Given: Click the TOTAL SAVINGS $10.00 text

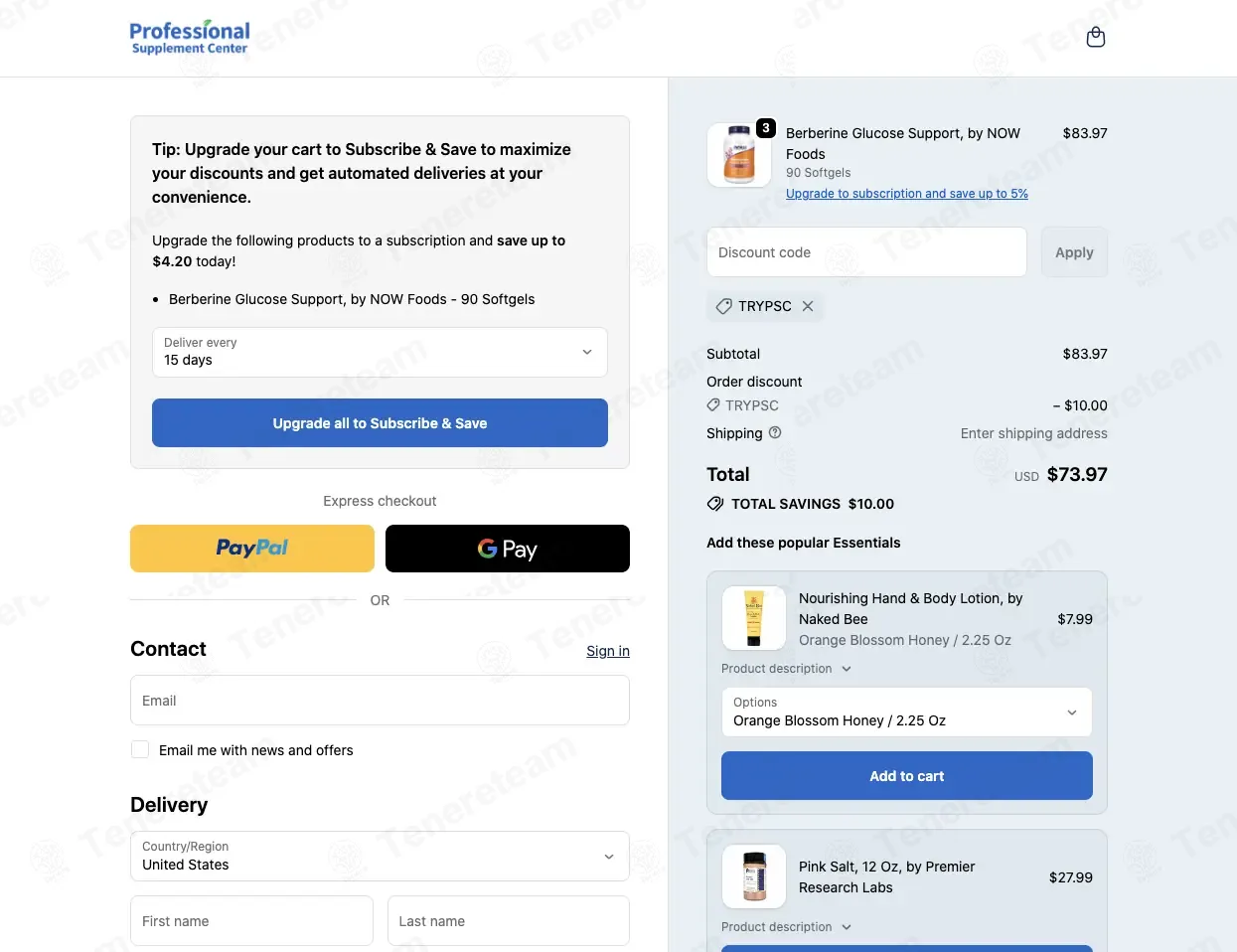Looking at the screenshot, I should pos(813,504).
